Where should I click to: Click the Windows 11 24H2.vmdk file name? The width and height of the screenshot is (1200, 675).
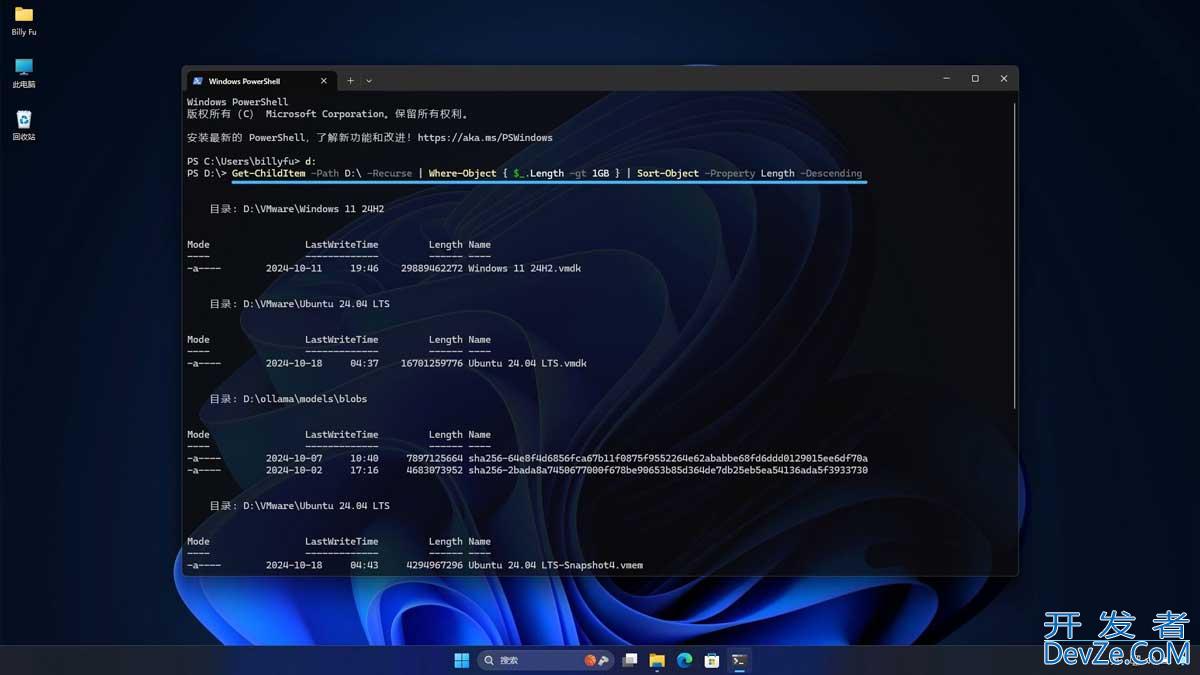(x=524, y=269)
